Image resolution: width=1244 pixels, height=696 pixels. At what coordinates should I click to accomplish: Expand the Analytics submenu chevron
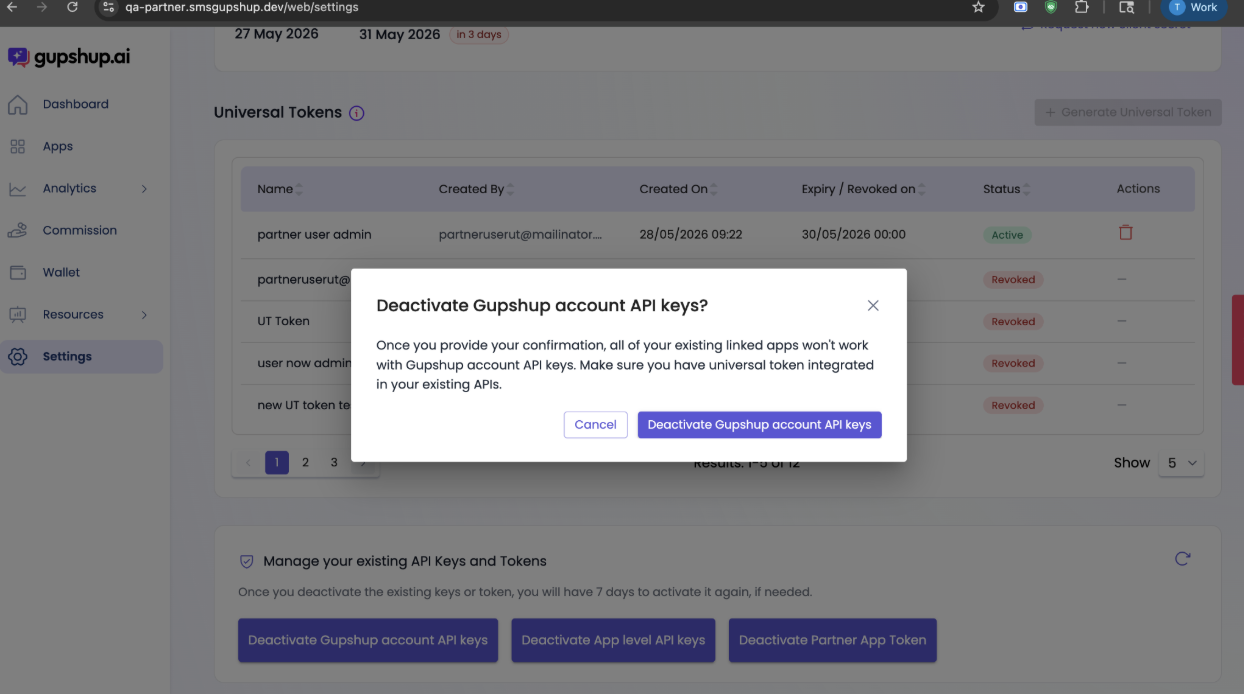(x=144, y=189)
